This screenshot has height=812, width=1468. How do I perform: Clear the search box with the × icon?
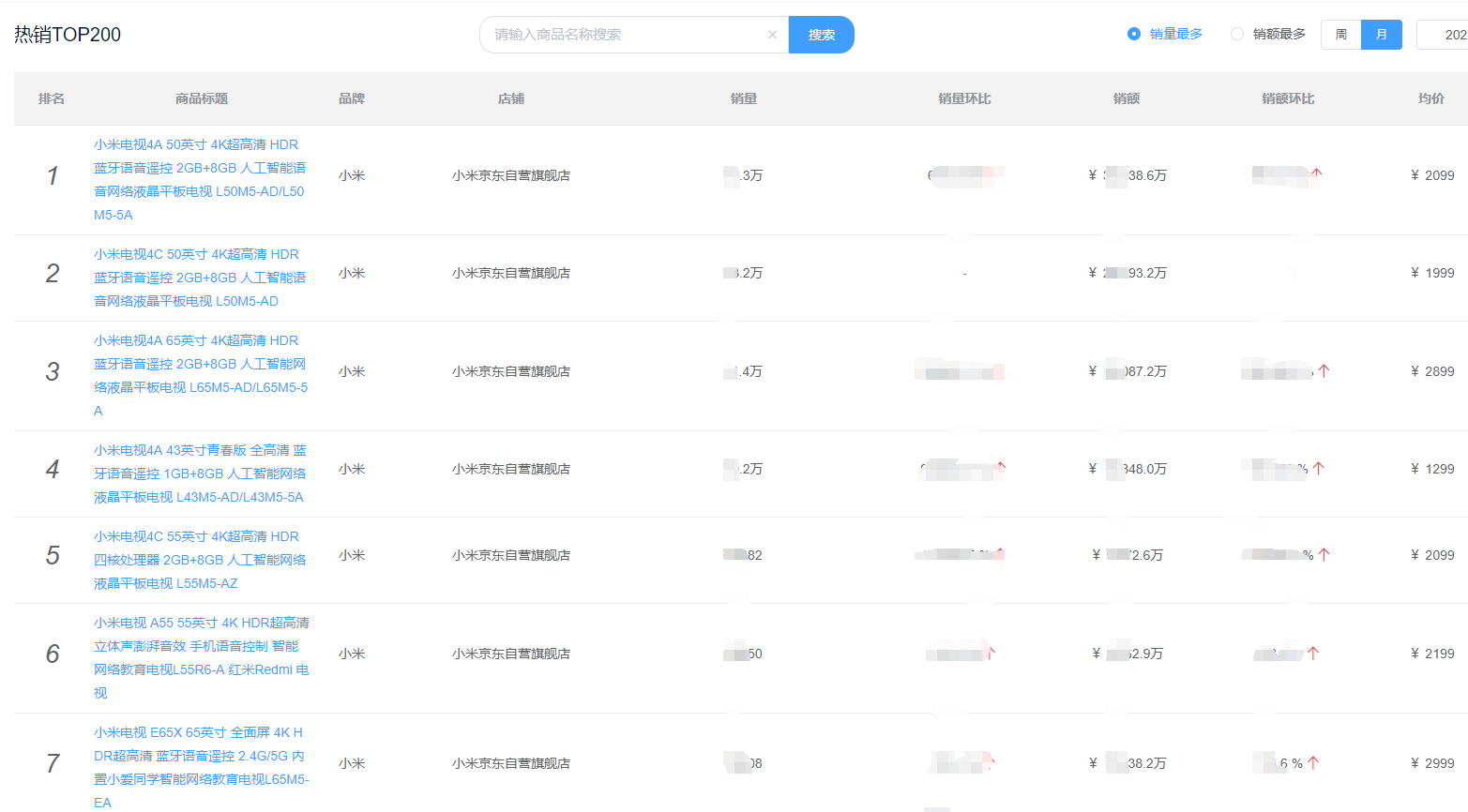[772, 35]
